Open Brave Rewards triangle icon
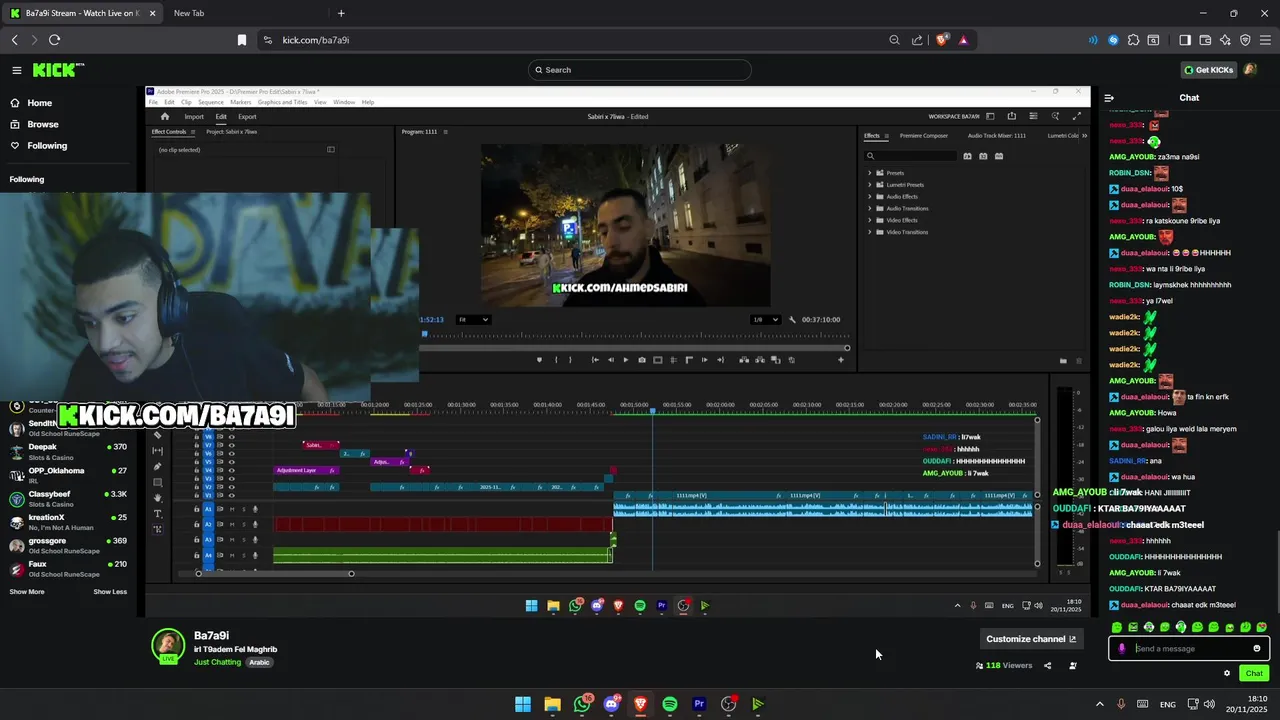 (x=963, y=40)
